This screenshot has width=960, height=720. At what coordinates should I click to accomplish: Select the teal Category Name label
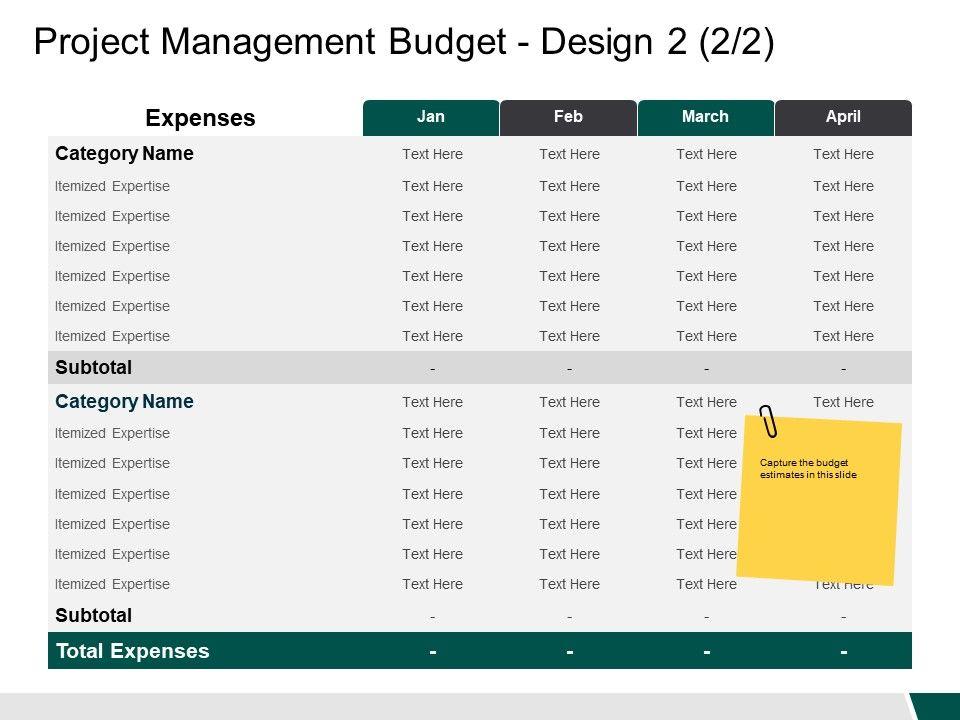pos(124,402)
